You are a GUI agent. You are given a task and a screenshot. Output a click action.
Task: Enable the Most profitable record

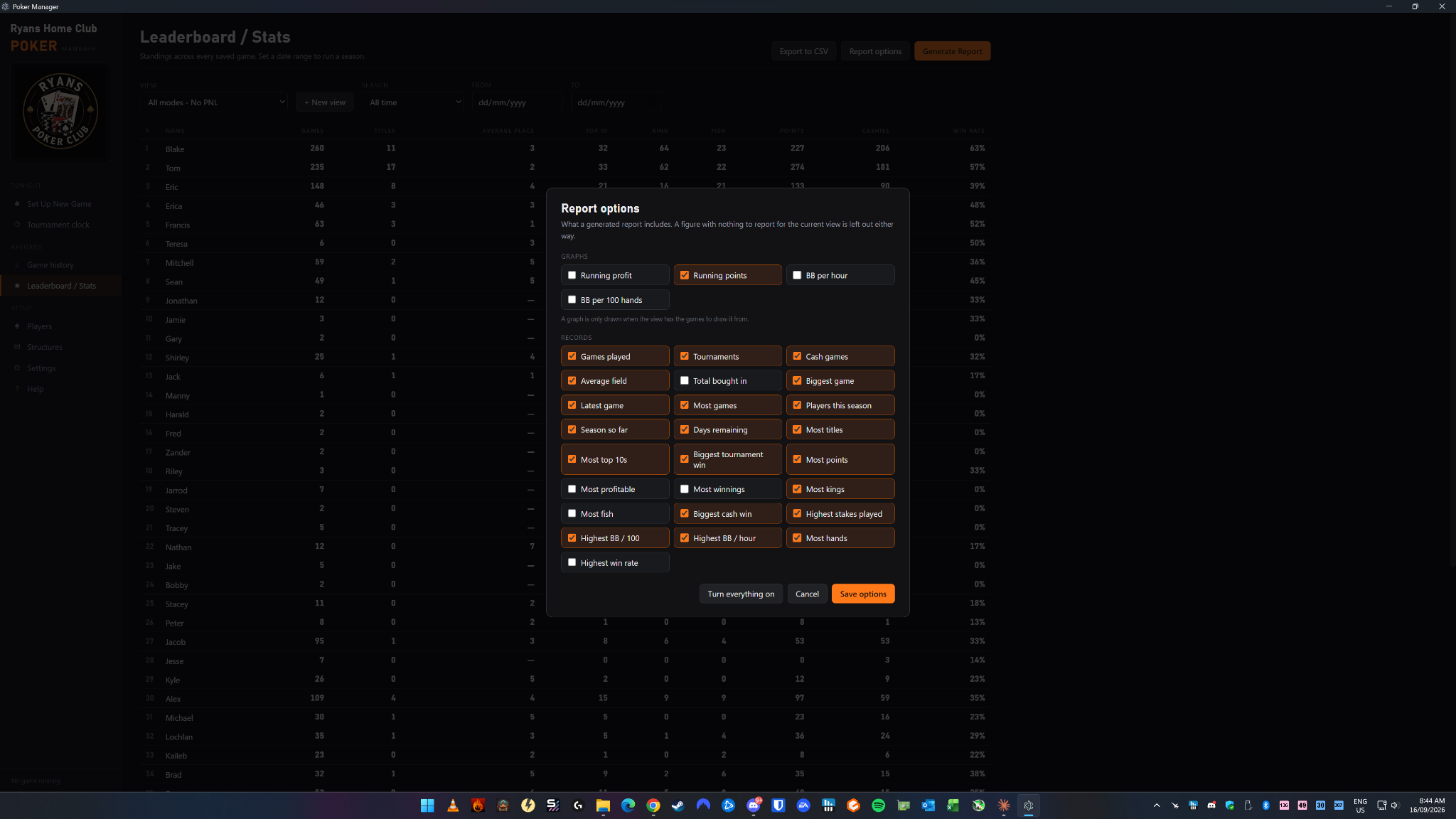[x=572, y=489]
